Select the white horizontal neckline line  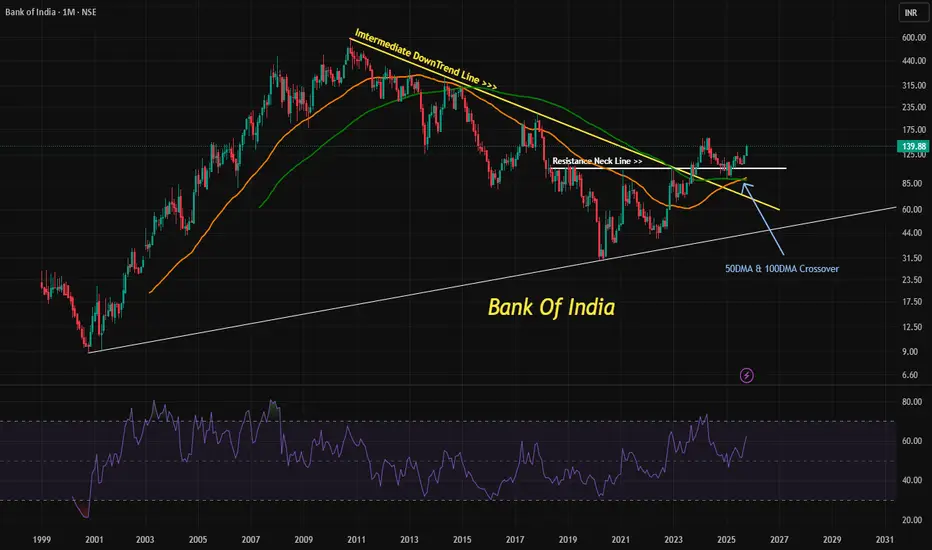(668, 168)
